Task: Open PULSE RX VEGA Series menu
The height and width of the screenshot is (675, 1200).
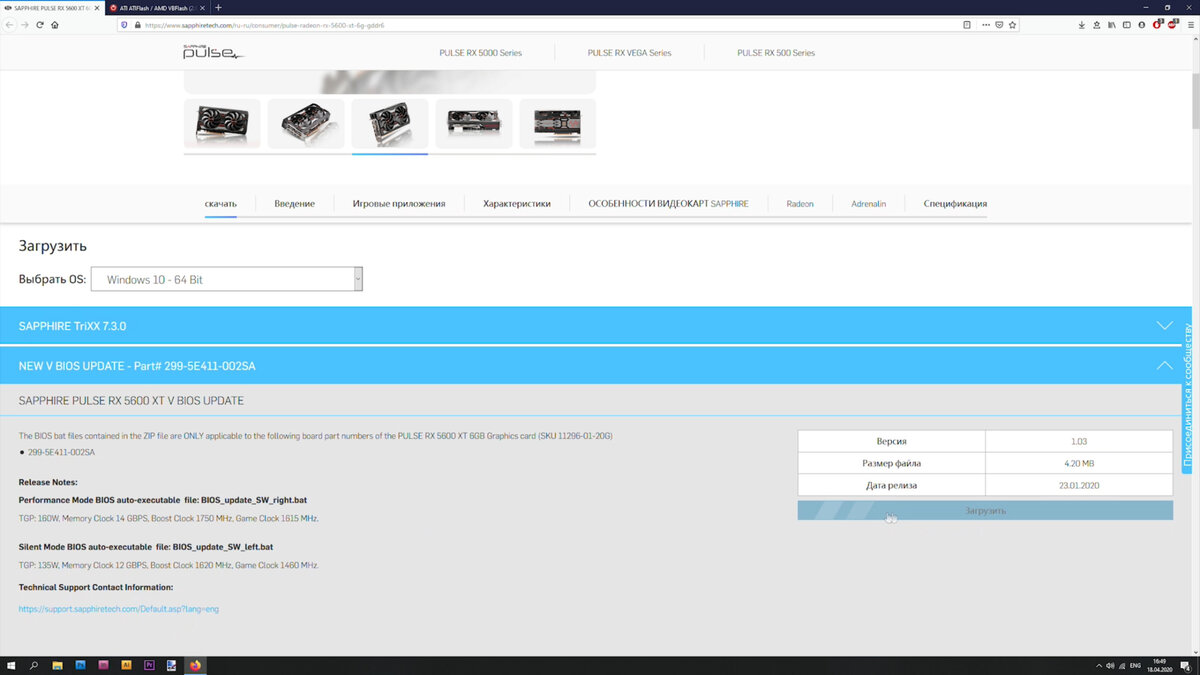Action: tap(629, 53)
